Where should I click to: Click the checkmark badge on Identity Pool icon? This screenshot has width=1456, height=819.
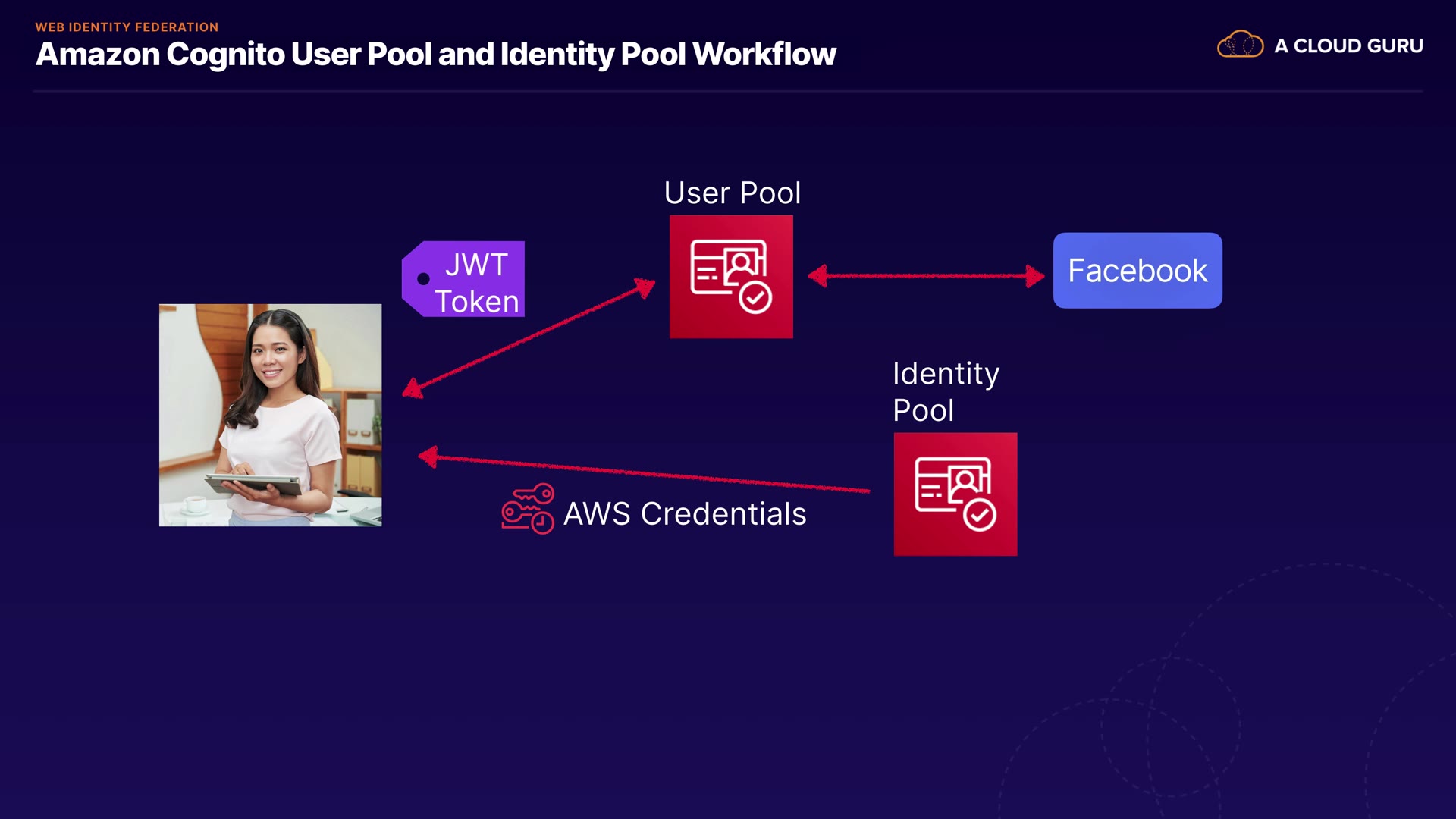click(x=979, y=516)
